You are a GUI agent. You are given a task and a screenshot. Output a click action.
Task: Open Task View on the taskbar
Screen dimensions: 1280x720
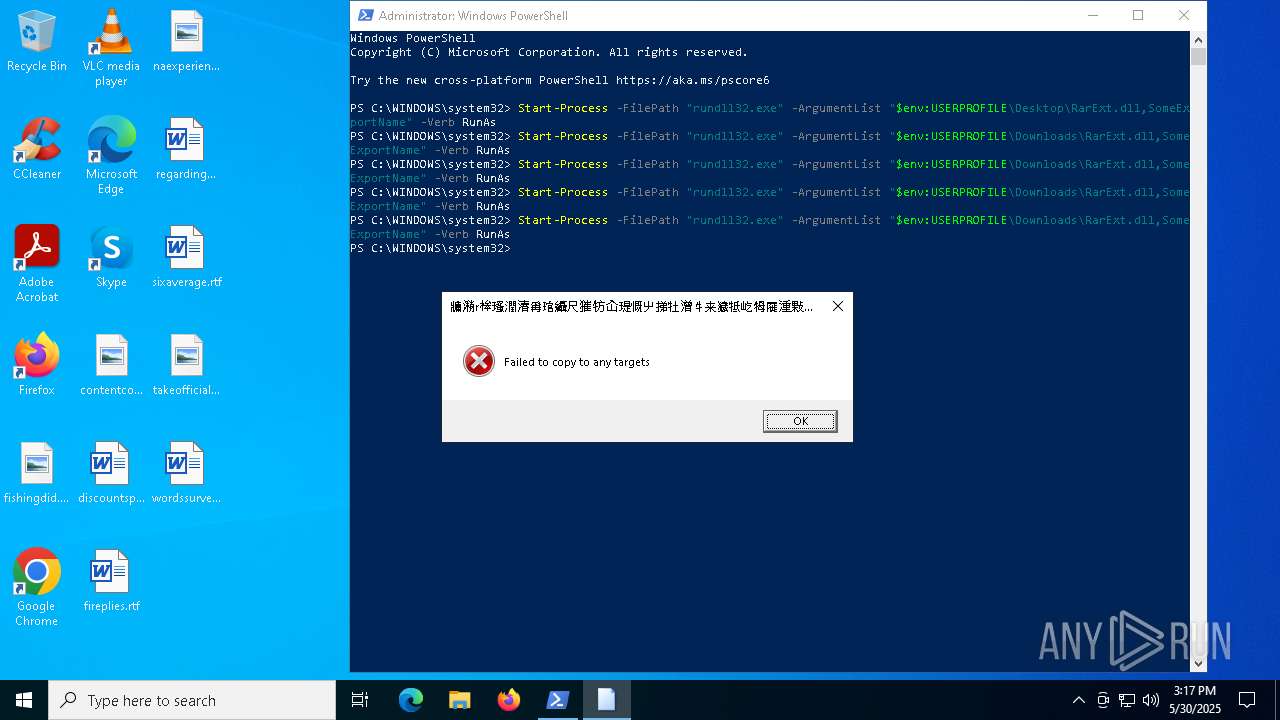click(360, 700)
